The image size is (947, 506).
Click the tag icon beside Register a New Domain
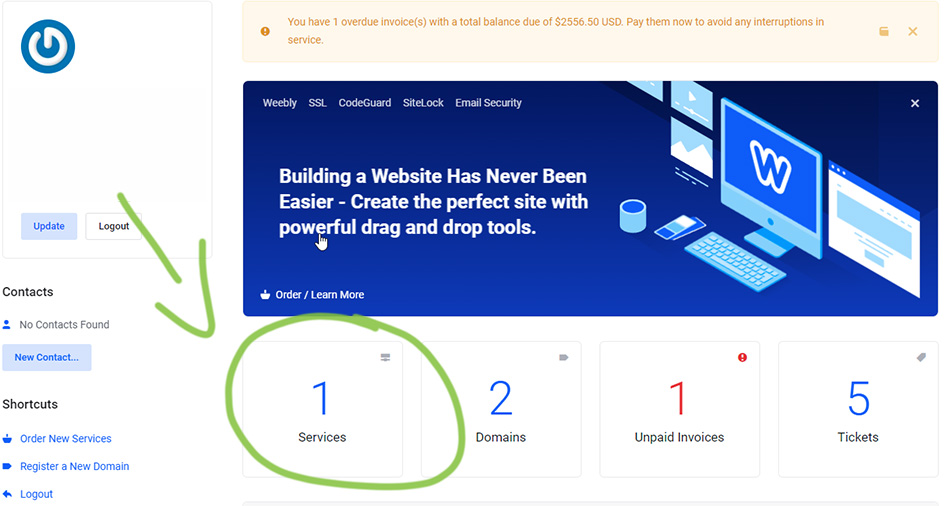7,466
